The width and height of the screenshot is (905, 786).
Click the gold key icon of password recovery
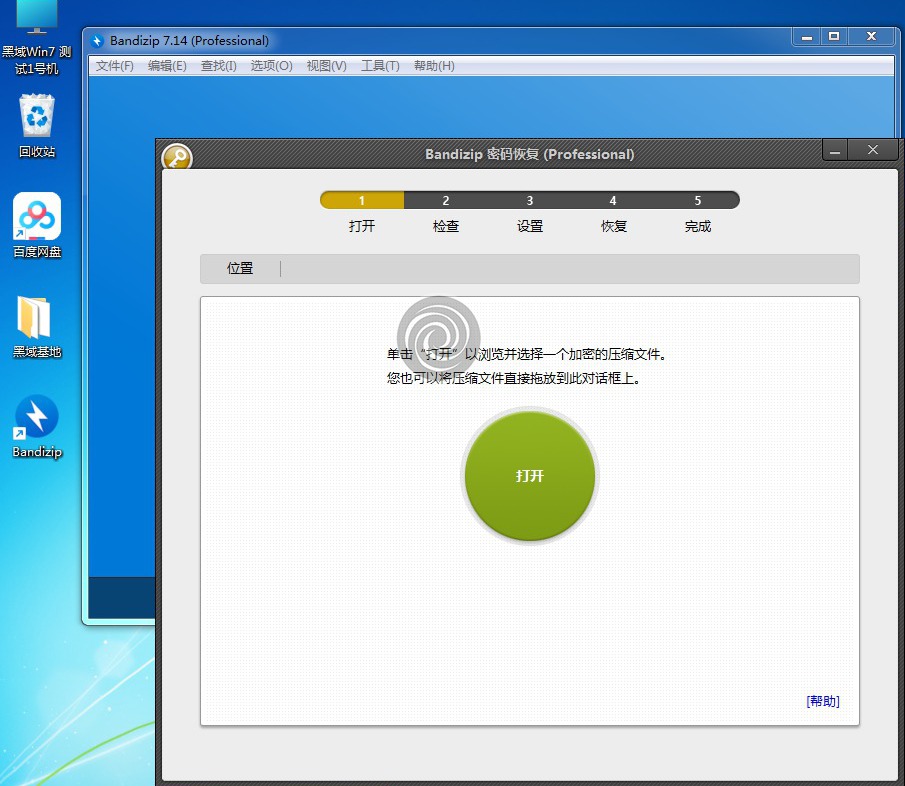177,157
